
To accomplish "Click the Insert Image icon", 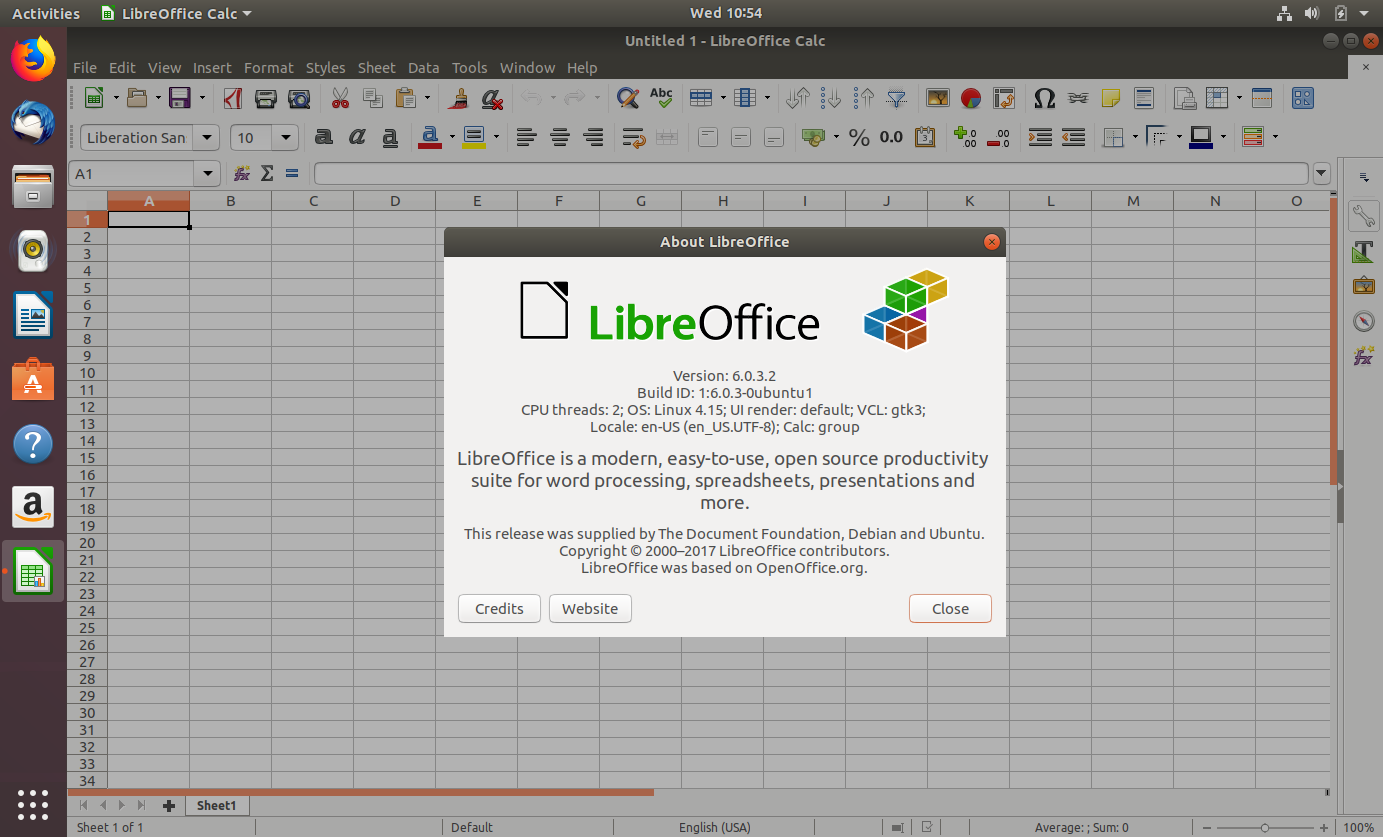I will point(937,98).
